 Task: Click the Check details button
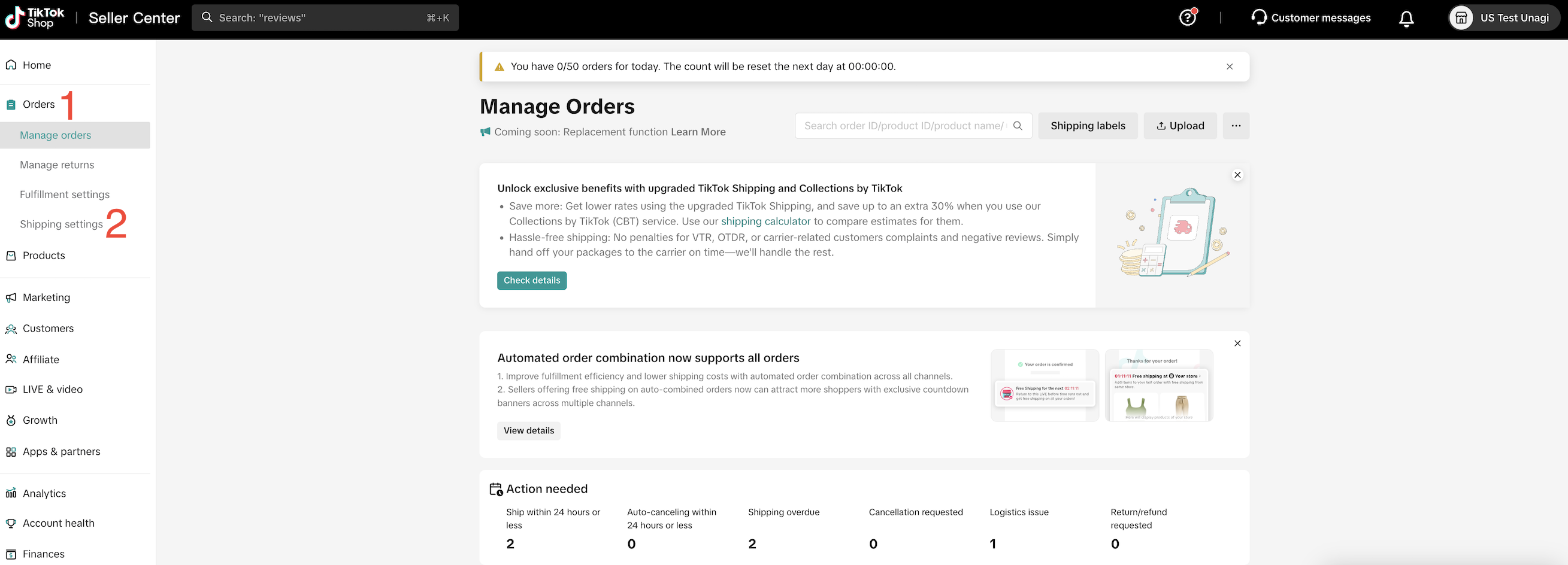(x=531, y=280)
